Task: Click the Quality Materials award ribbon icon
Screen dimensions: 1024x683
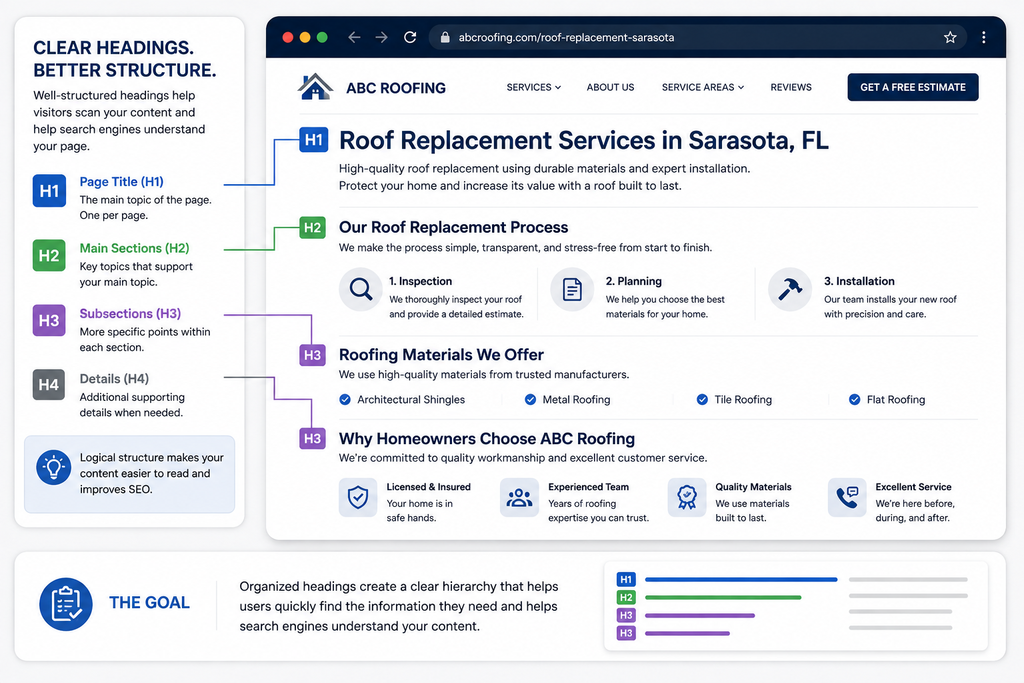Action: click(x=686, y=498)
